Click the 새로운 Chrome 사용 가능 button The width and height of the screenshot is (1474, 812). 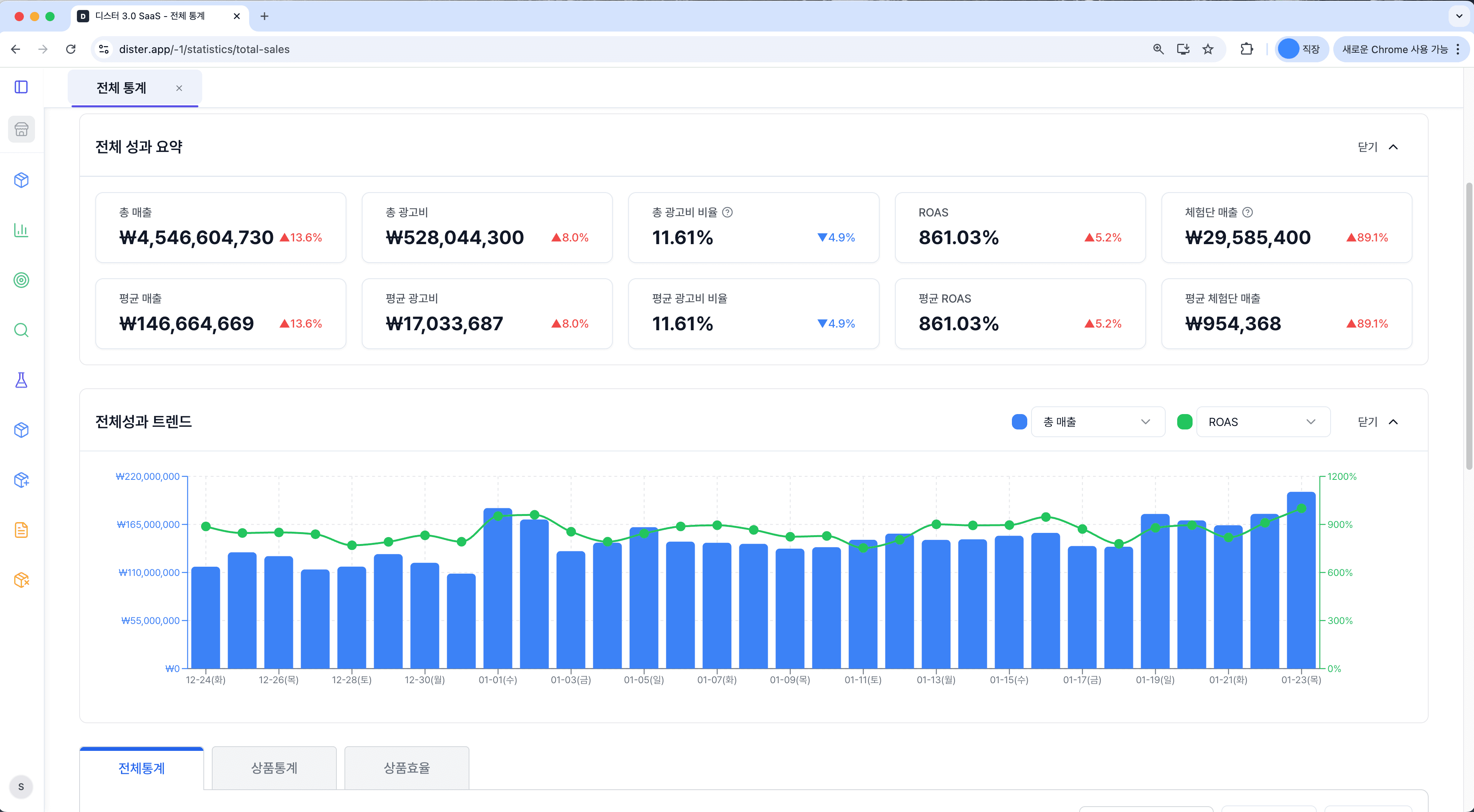coord(1394,49)
